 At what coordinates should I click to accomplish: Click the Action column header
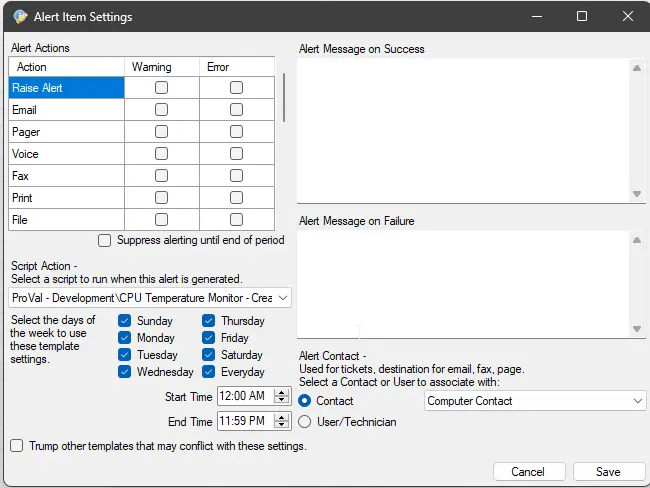tap(66, 67)
